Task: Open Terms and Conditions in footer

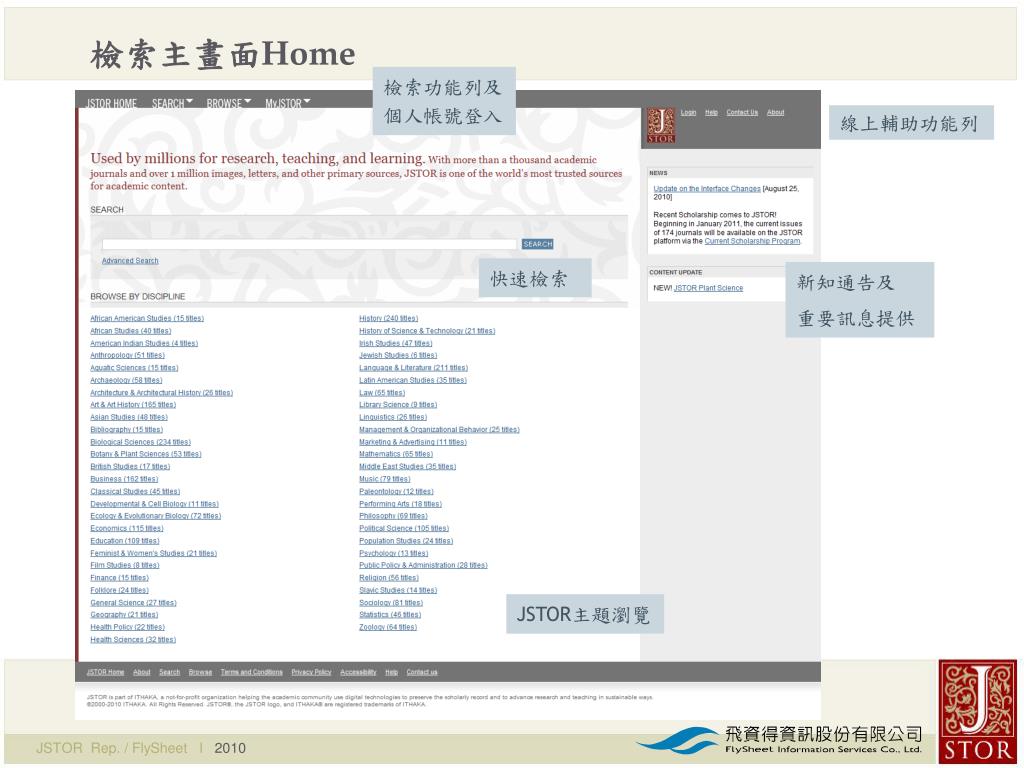Action: [251, 672]
